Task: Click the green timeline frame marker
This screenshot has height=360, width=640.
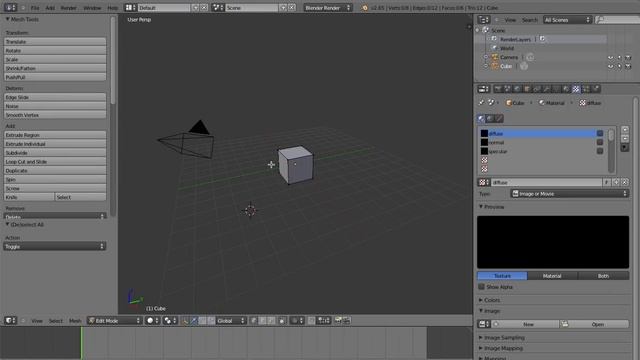Action: tap(81, 343)
